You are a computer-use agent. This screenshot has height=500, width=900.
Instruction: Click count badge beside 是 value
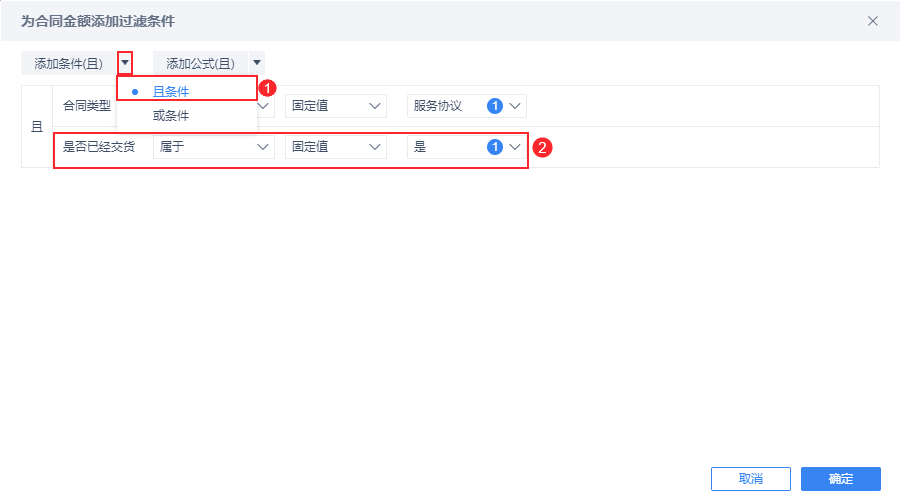[x=494, y=147]
